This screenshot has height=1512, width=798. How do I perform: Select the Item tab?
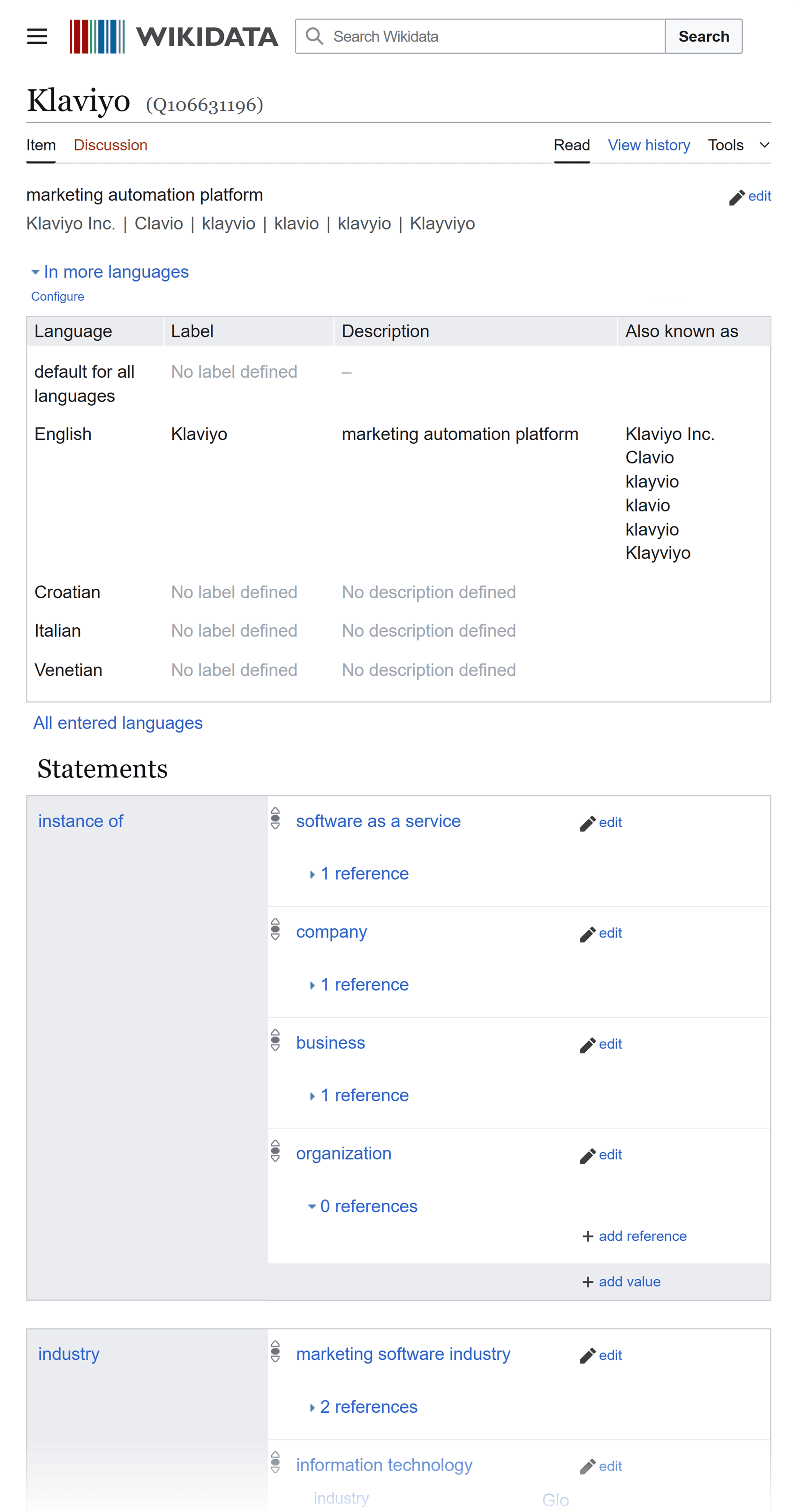(x=41, y=145)
